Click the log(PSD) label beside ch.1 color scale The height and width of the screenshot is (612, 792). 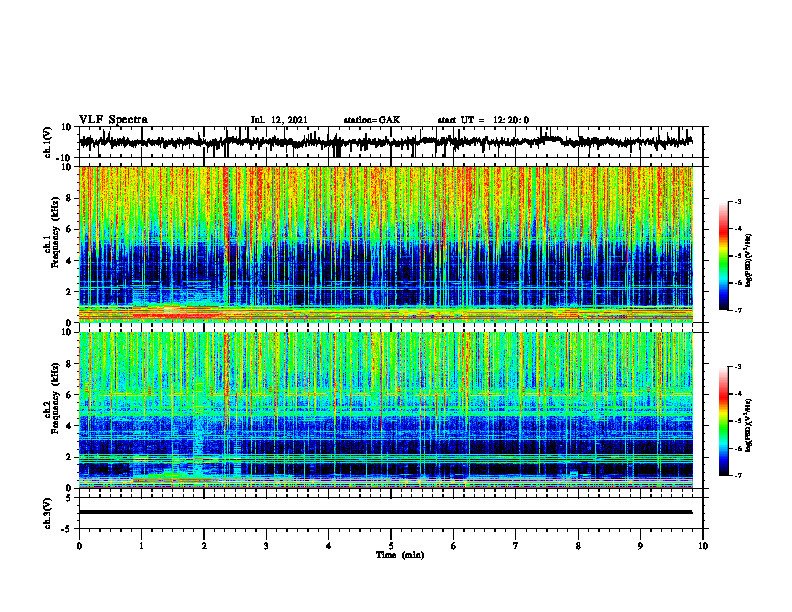coord(749,261)
